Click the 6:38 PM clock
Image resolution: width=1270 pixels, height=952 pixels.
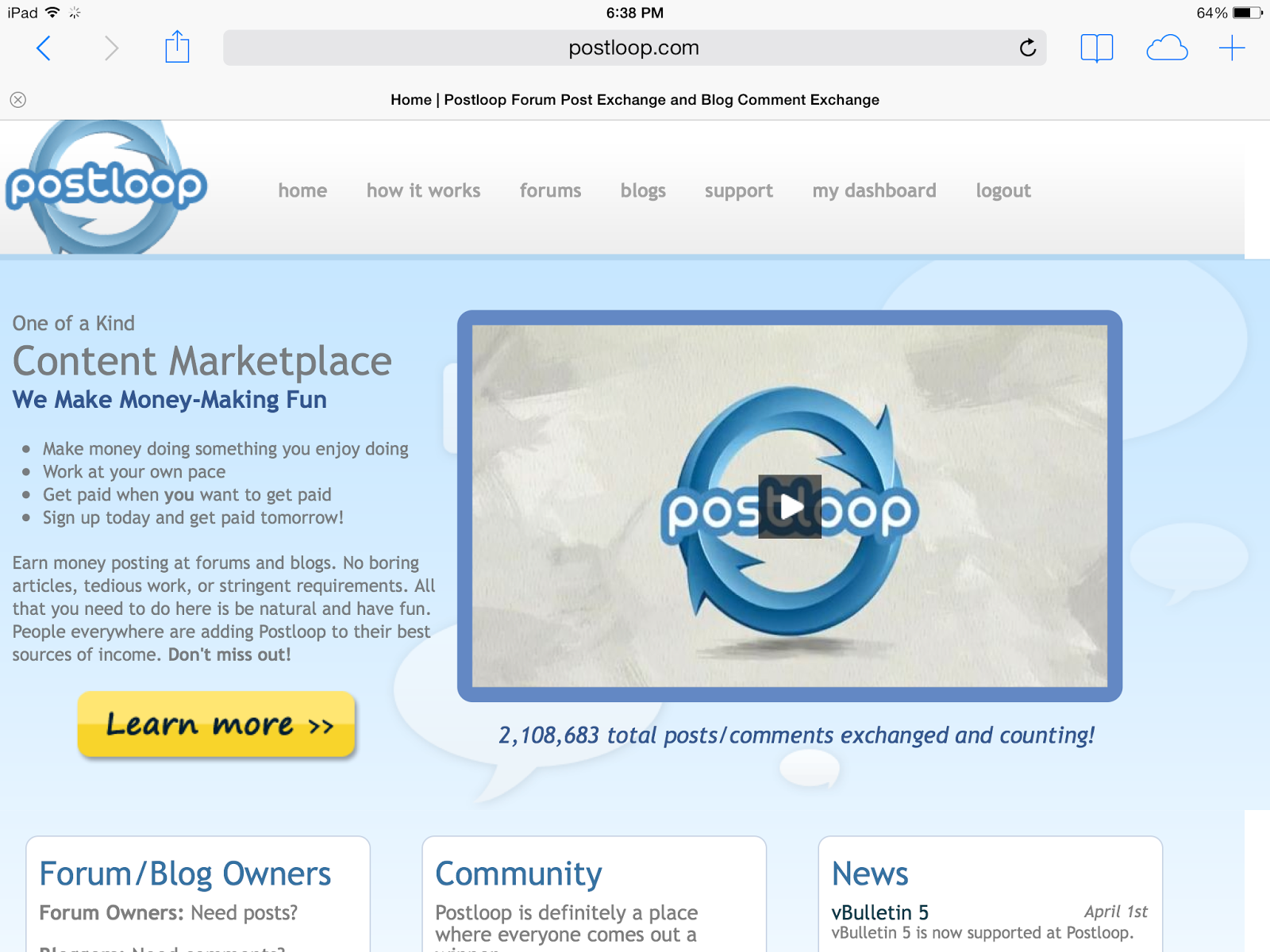pos(634,13)
